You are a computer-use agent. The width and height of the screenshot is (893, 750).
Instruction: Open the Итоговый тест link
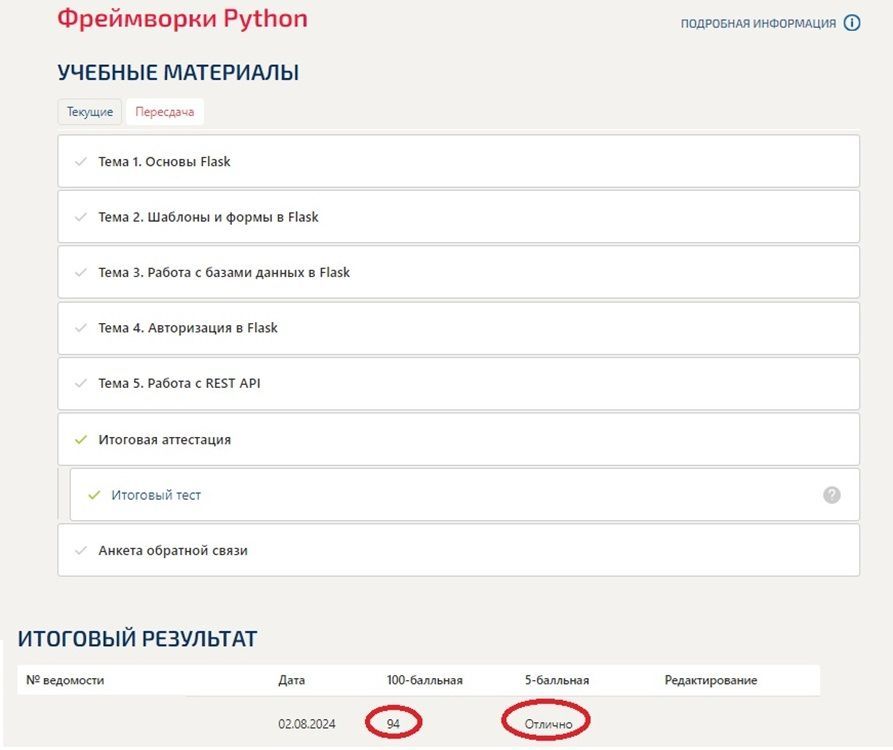[x=156, y=495]
